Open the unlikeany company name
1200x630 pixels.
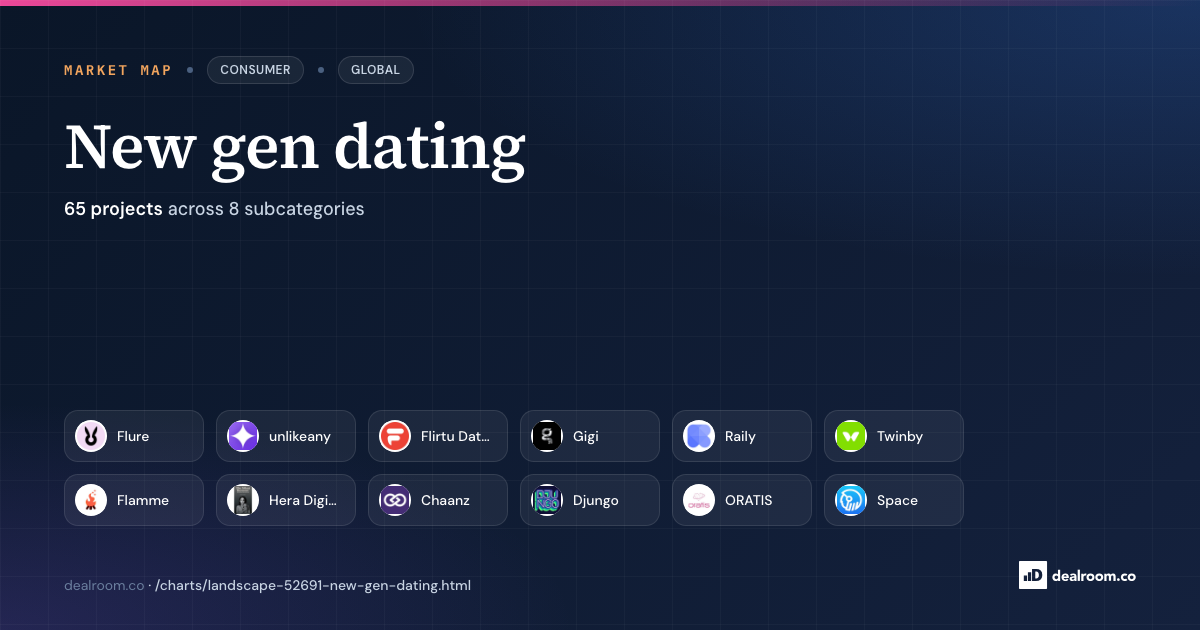point(299,436)
